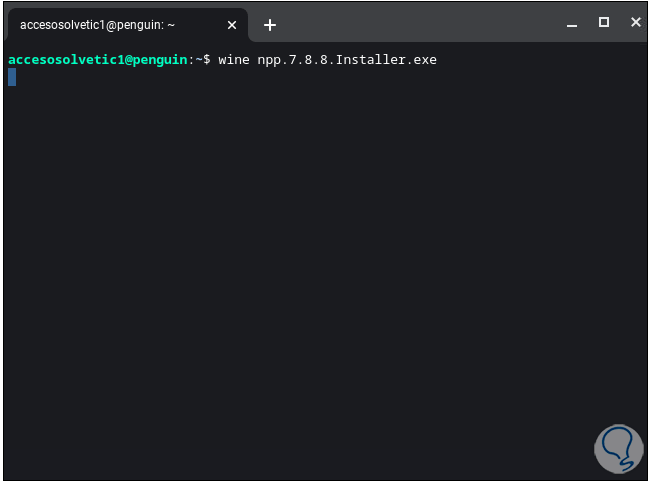
Task: Click the $ prompt symbol
Action: (x=206, y=60)
